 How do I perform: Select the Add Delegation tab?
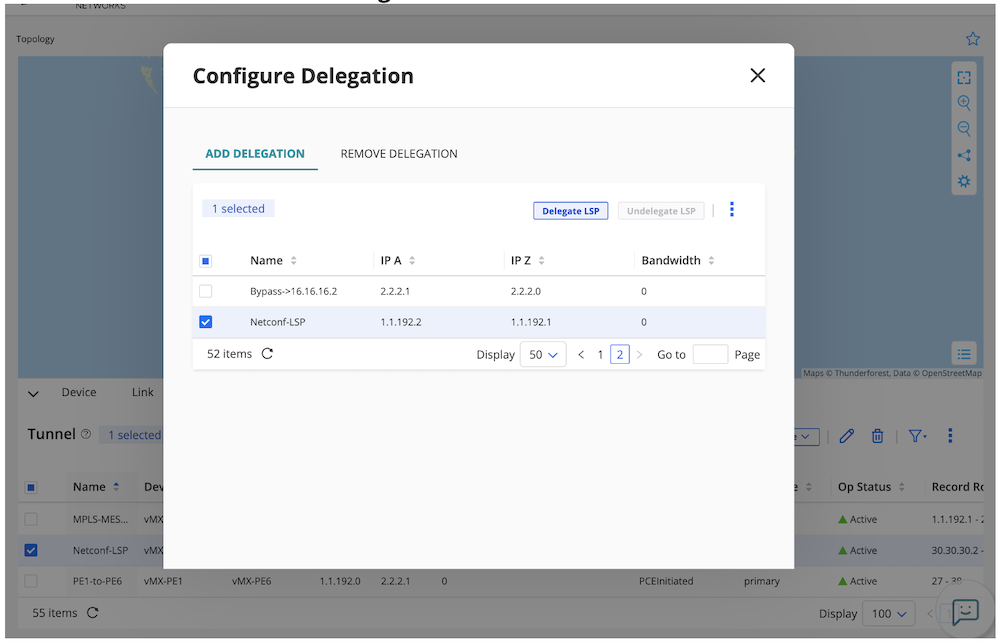coord(255,154)
